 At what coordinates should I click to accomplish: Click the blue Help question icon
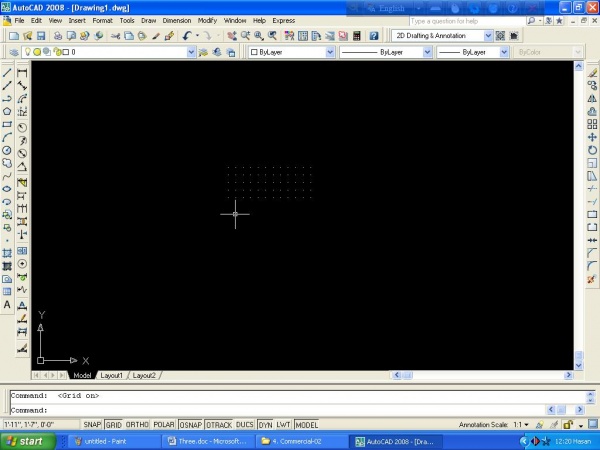coord(374,36)
